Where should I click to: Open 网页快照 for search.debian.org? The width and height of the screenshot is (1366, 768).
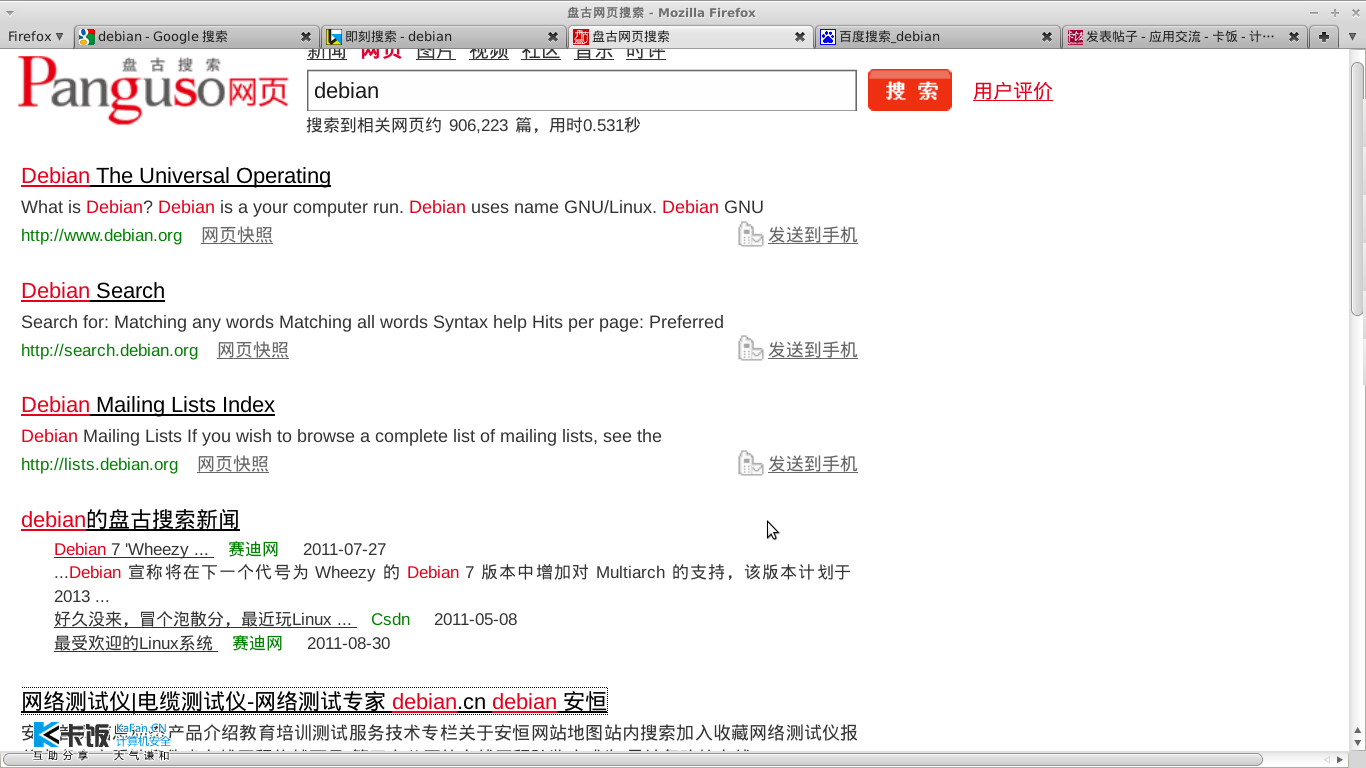tap(253, 350)
